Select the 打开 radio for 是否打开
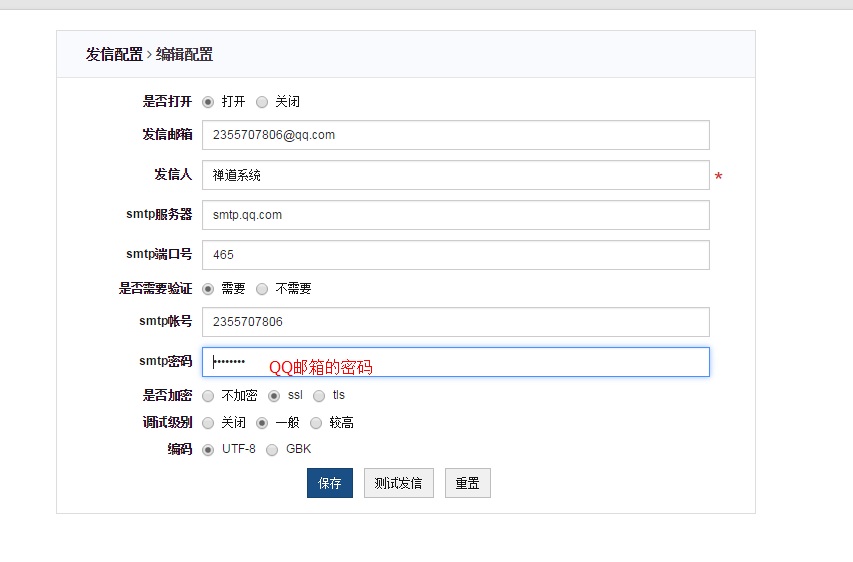This screenshot has height=562, width=853. 208,102
